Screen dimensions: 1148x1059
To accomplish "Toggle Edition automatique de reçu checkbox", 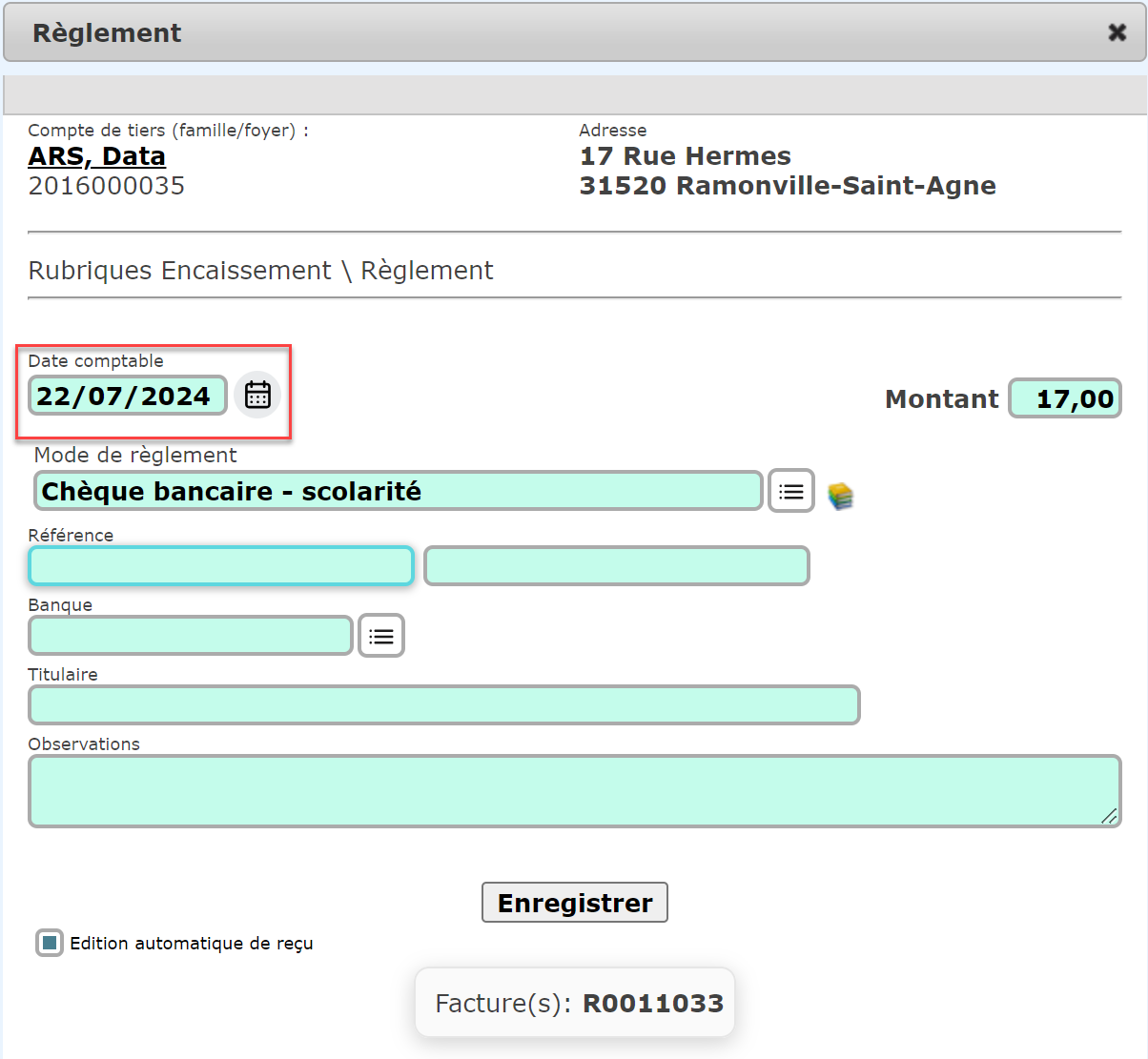I will coord(50,943).
